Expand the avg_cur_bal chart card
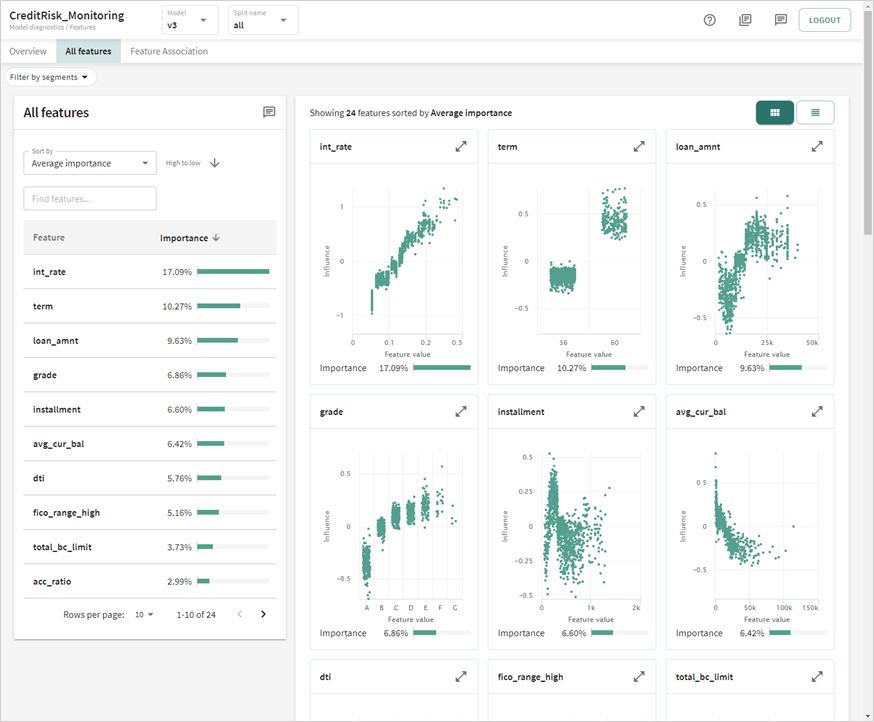The image size is (874, 722). pos(817,411)
